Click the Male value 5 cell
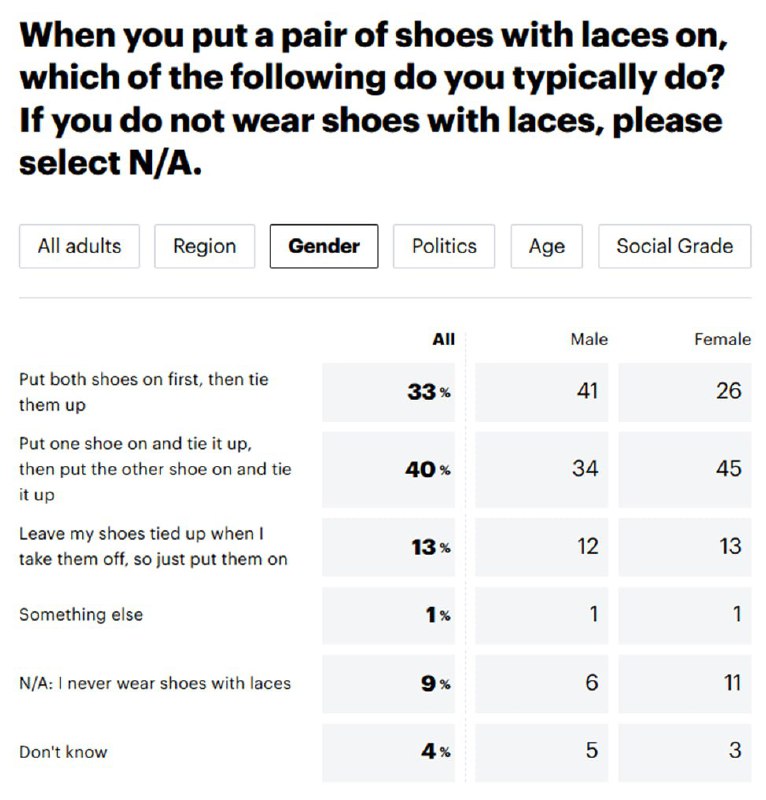766x800 pixels. (541, 752)
